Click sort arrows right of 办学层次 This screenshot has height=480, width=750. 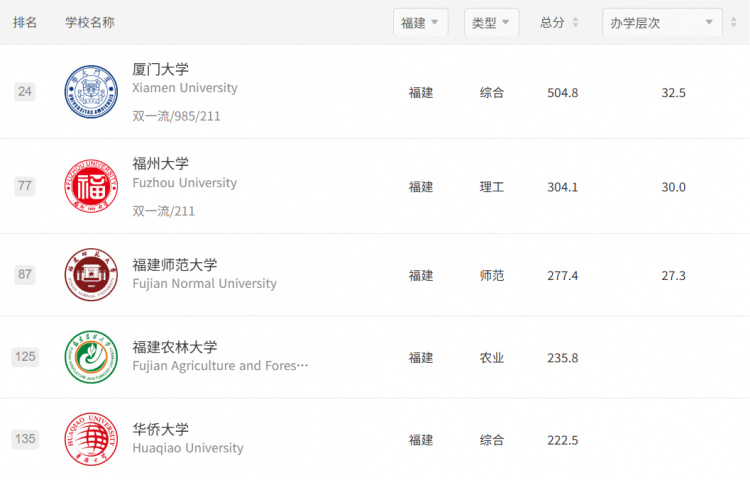tap(733, 22)
